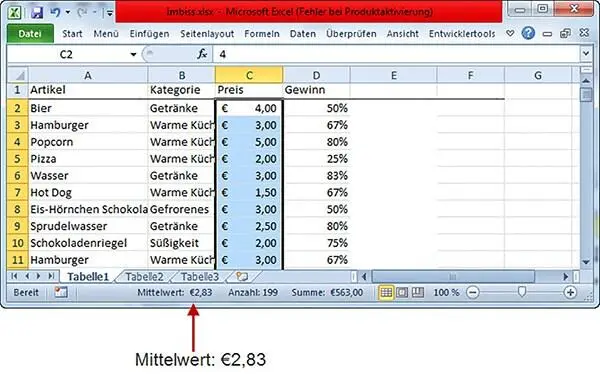Click the Insert Function fx icon
The image size is (600, 380).
(x=202, y=54)
